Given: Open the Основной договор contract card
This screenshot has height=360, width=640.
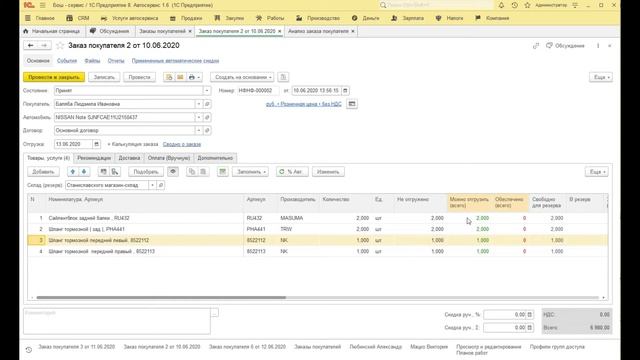Looking at the screenshot, I should tap(207, 130).
